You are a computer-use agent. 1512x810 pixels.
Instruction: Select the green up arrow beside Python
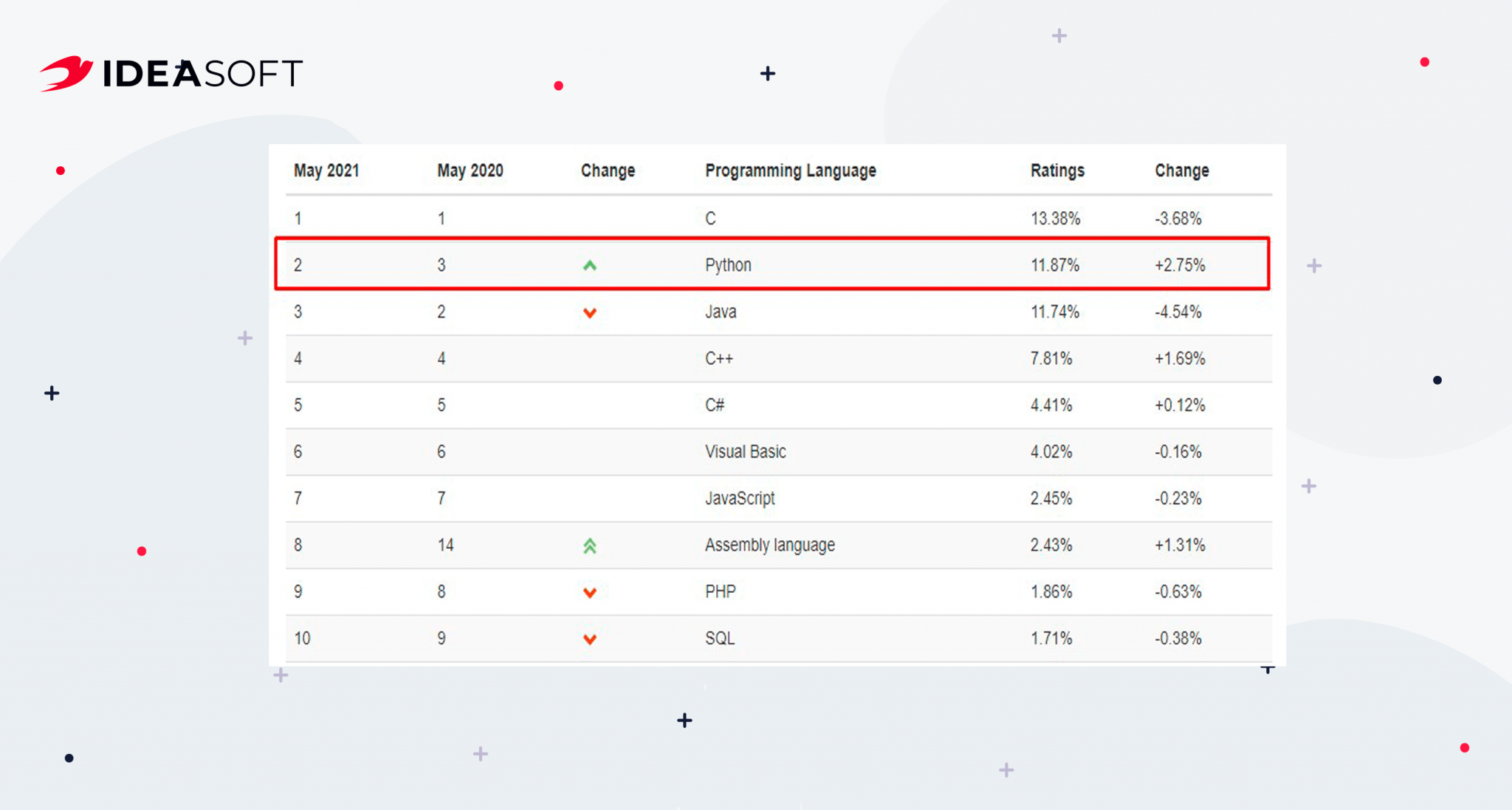coord(590,265)
